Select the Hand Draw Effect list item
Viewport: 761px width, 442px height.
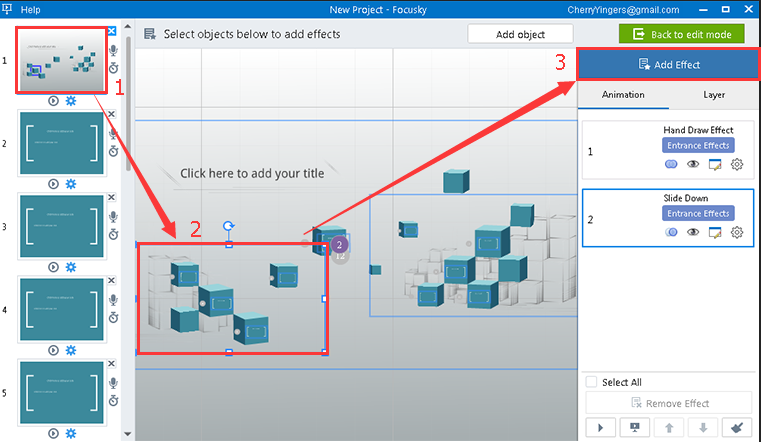coord(668,149)
